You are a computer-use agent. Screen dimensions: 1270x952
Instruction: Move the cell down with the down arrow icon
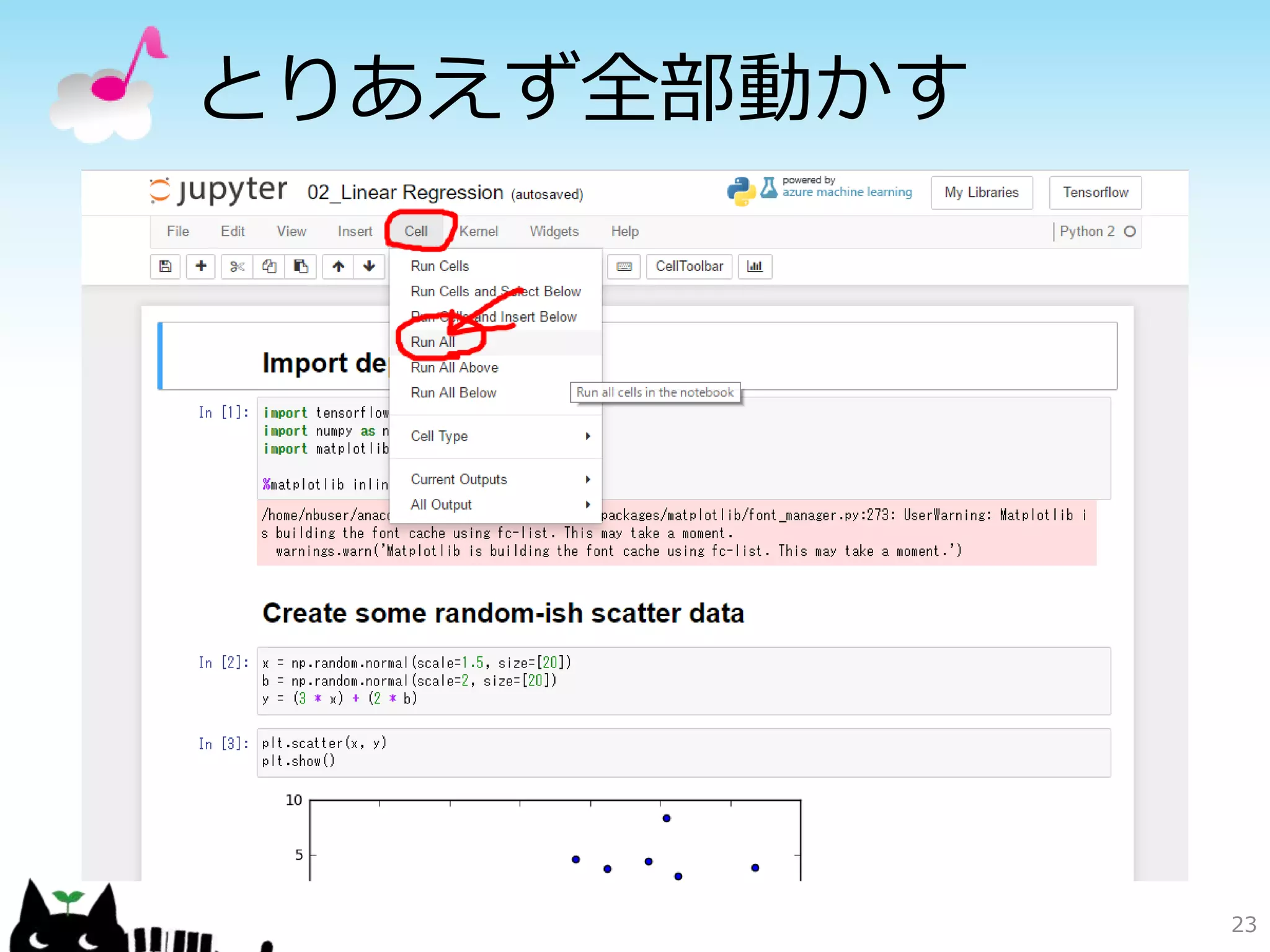[x=369, y=267]
